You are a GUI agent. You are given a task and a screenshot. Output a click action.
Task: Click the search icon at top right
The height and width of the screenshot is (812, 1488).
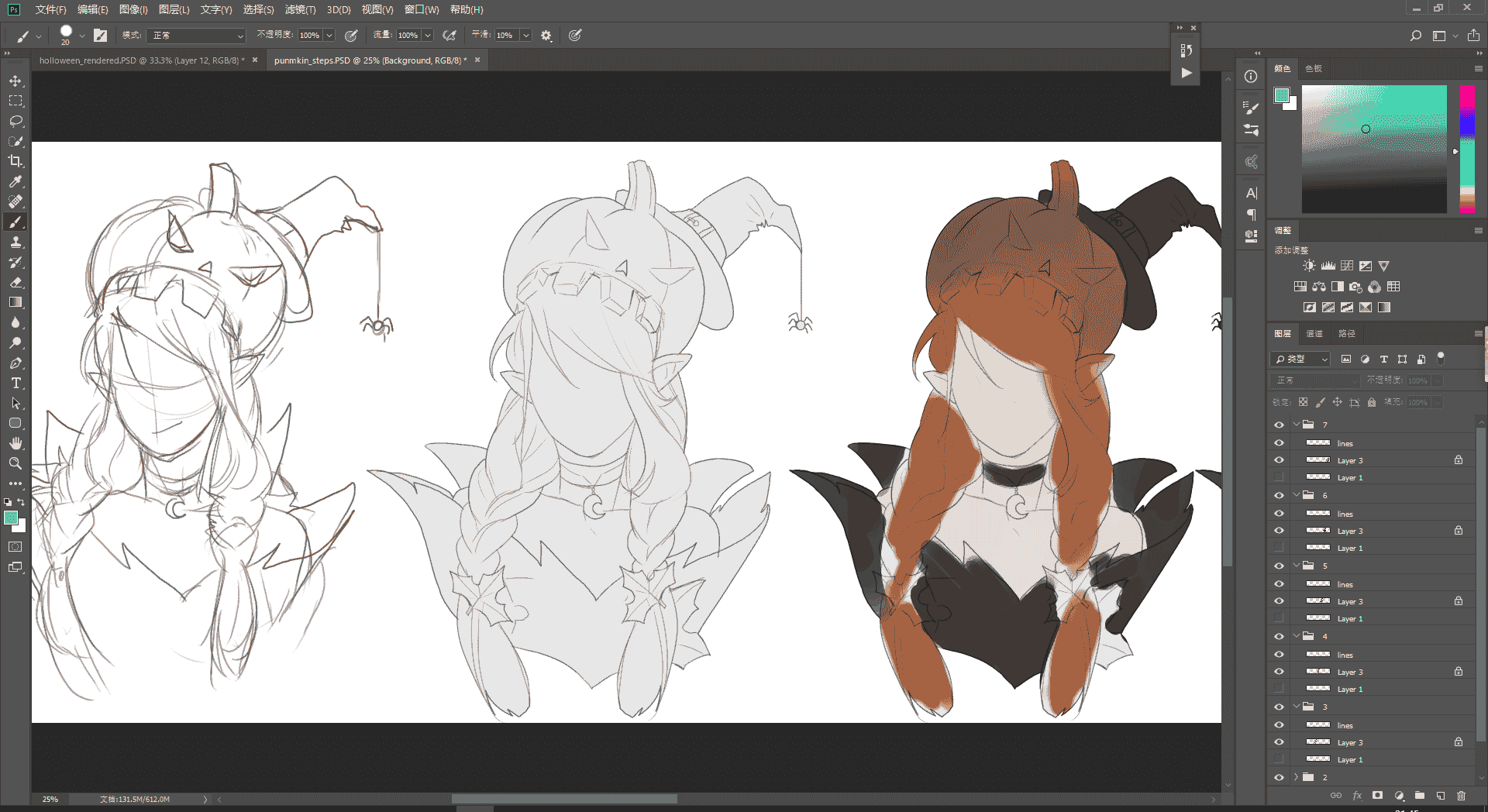click(x=1416, y=36)
